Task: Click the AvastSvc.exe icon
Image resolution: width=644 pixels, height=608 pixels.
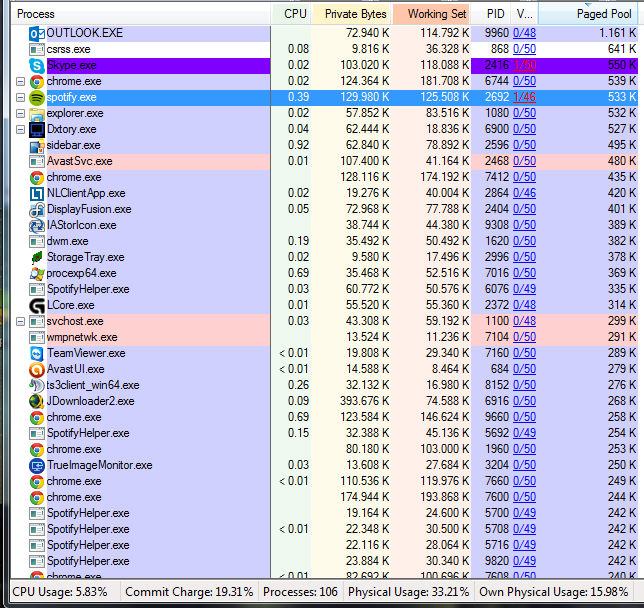Action: [37, 161]
